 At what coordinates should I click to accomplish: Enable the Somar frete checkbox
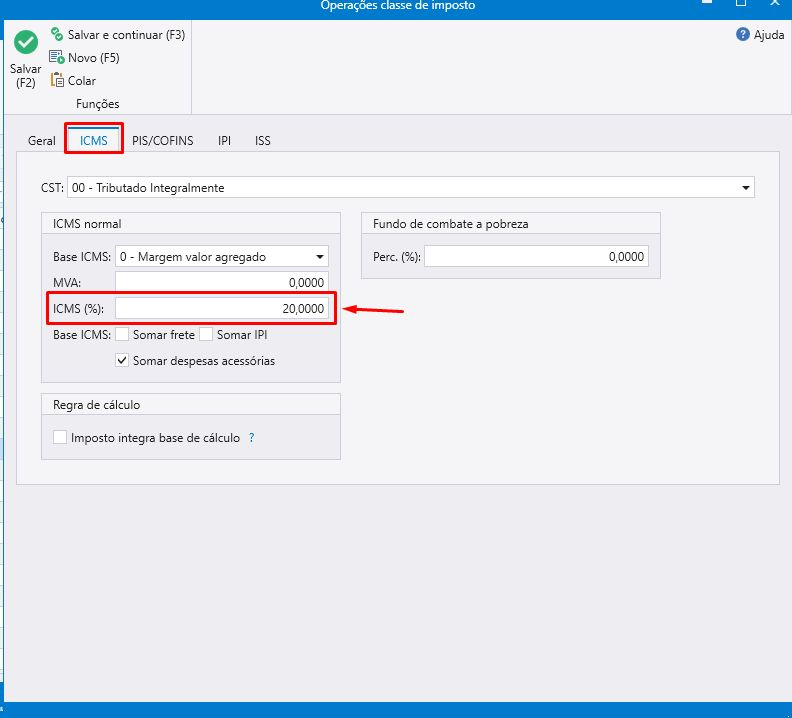click(x=123, y=335)
